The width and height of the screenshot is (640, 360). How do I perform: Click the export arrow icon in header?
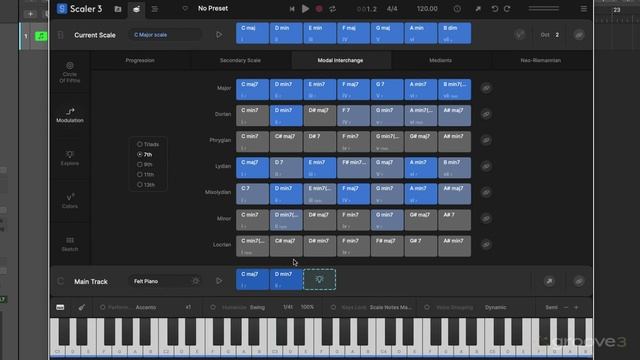click(478, 9)
